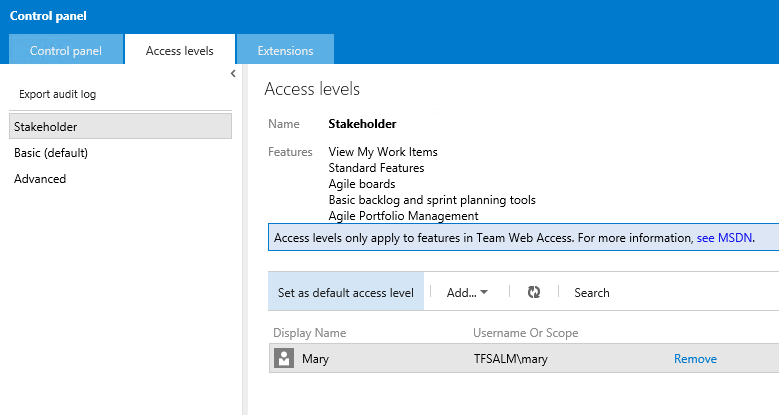This screenshot has height=415, width=779.
Task: Open the Add... dropdown menu
Action: pyautogui.click(x=467, y=292)
